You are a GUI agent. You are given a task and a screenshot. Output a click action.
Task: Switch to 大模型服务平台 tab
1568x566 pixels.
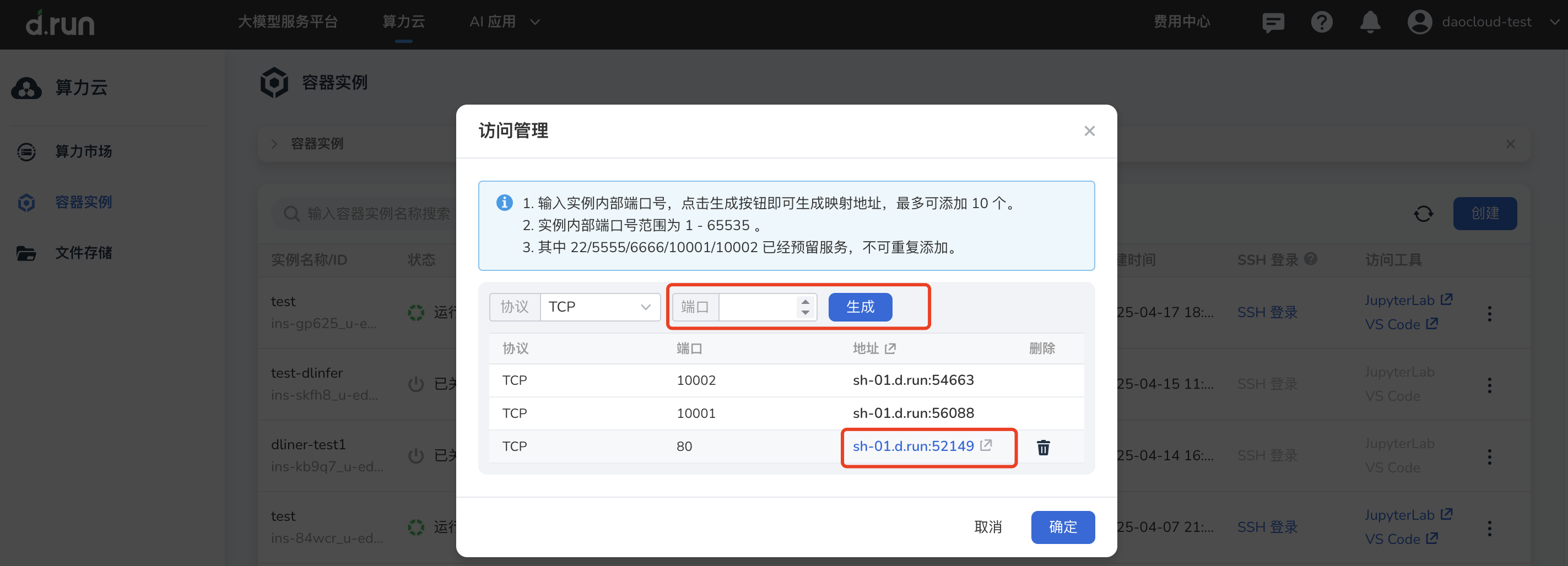[x=287, y=22]
